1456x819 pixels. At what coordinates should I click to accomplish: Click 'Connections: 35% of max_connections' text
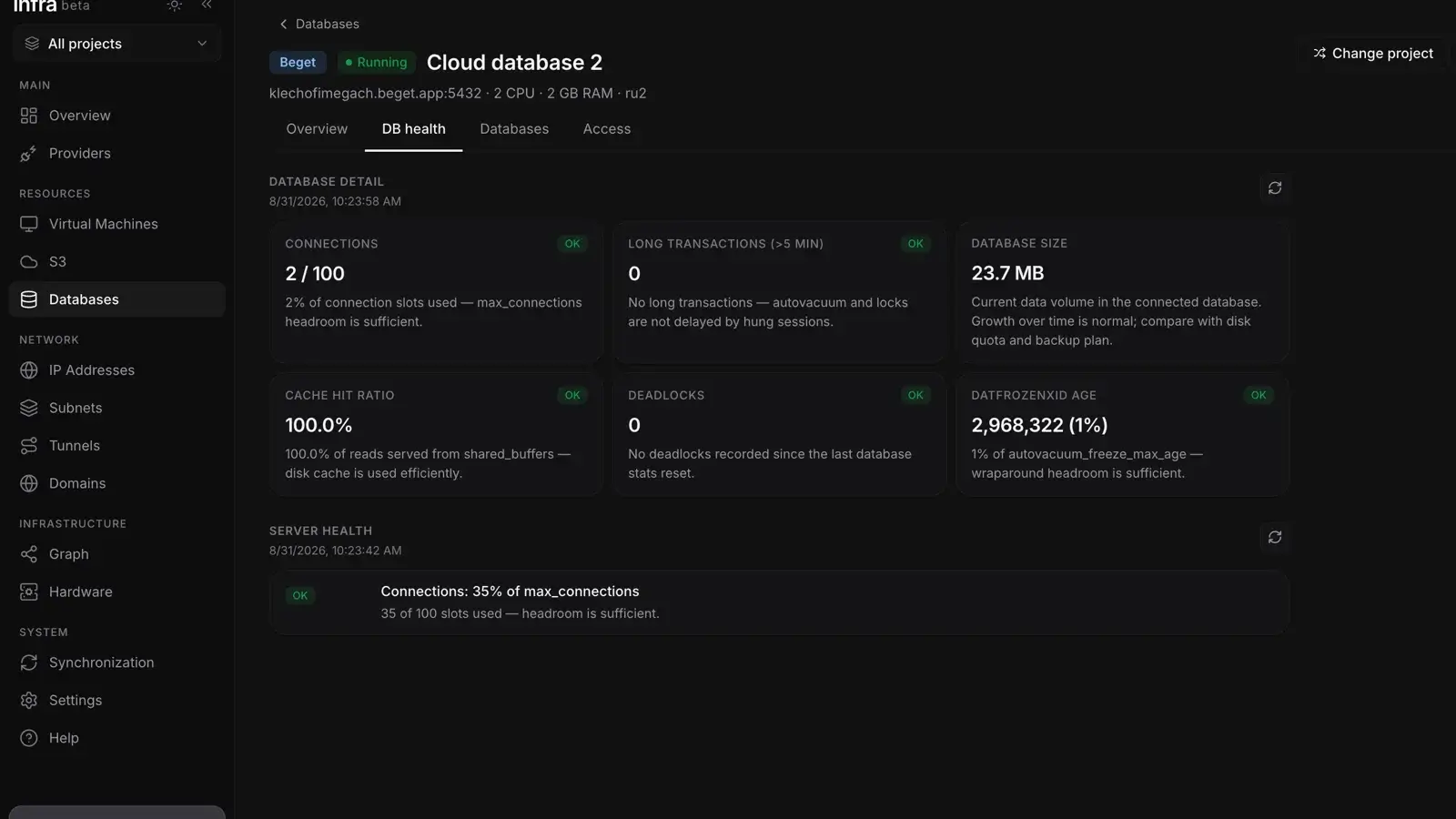510,591
